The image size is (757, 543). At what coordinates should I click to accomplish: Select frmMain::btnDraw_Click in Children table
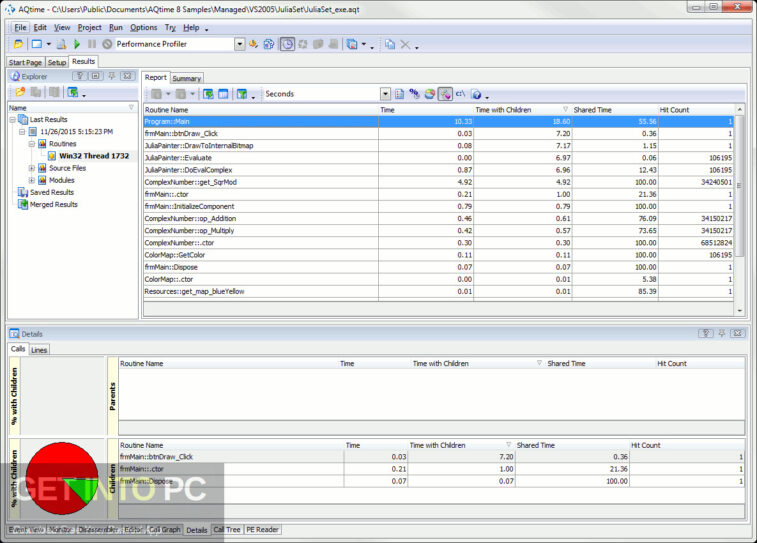(432, 457)
